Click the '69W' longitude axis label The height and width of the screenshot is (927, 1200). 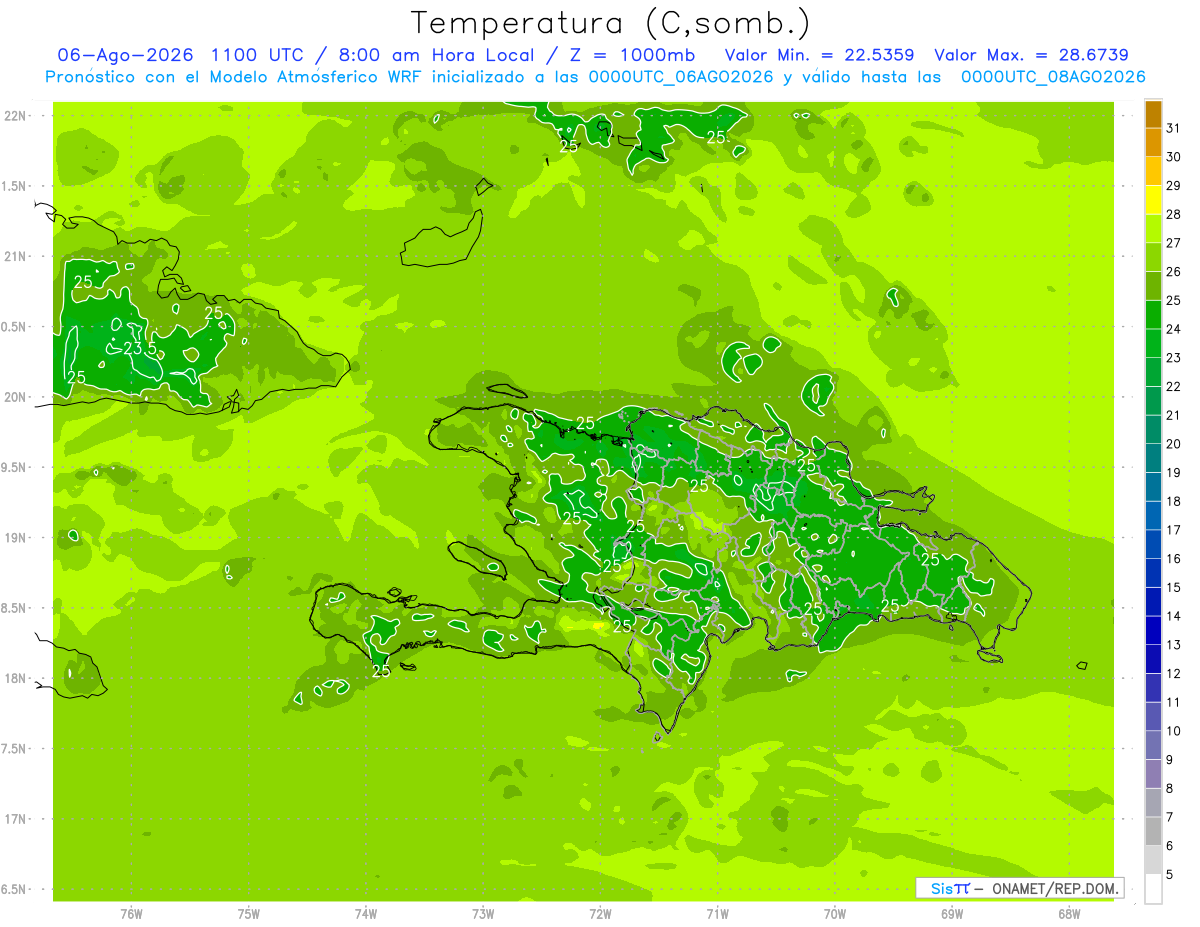tap(952, 914)
